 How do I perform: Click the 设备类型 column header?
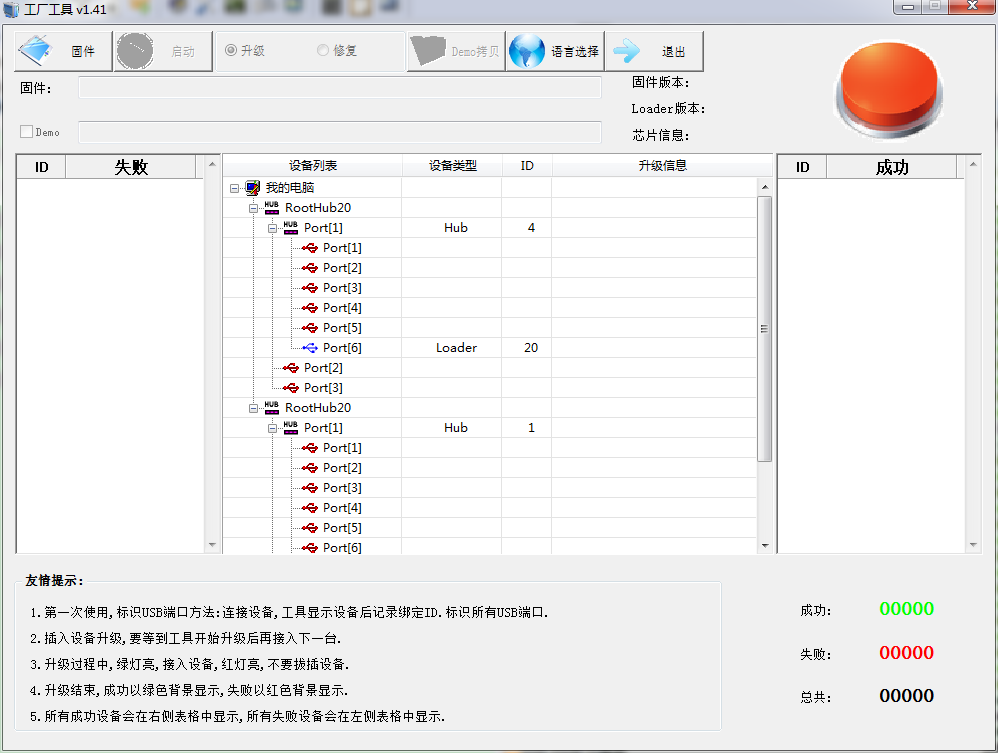[452, 165]
